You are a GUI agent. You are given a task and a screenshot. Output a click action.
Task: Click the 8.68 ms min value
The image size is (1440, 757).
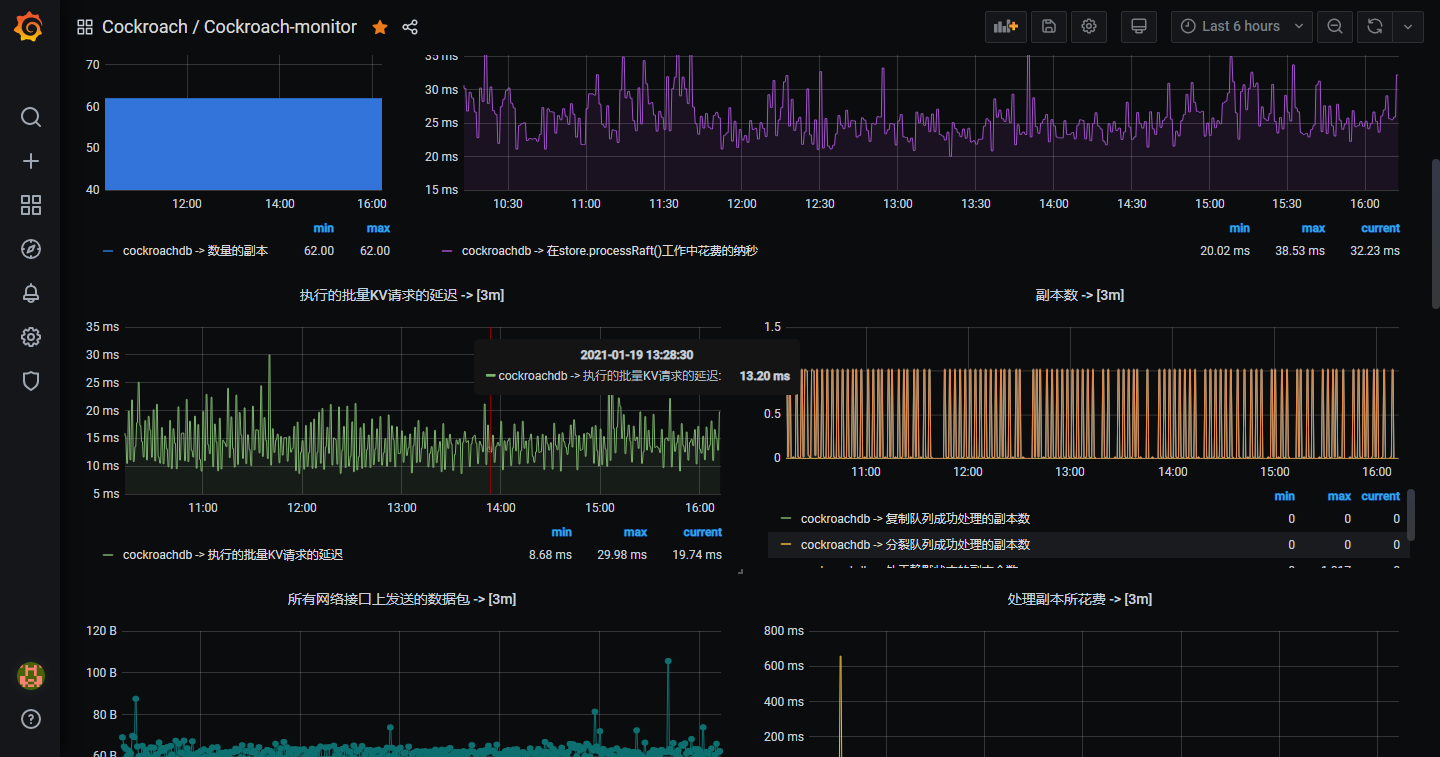pos(551,555)
